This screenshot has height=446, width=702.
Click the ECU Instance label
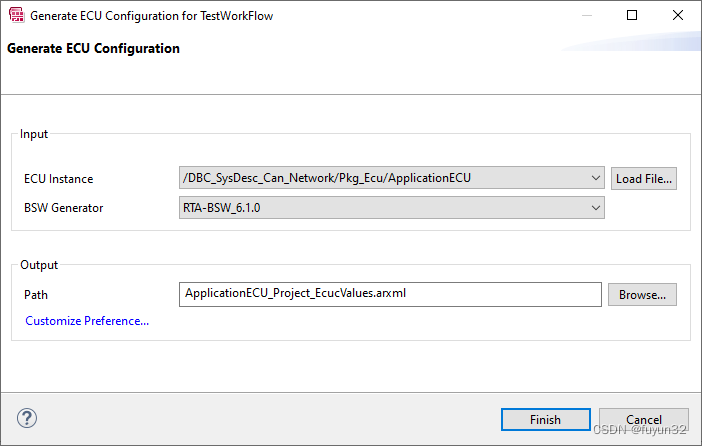[x=59, y=179]
